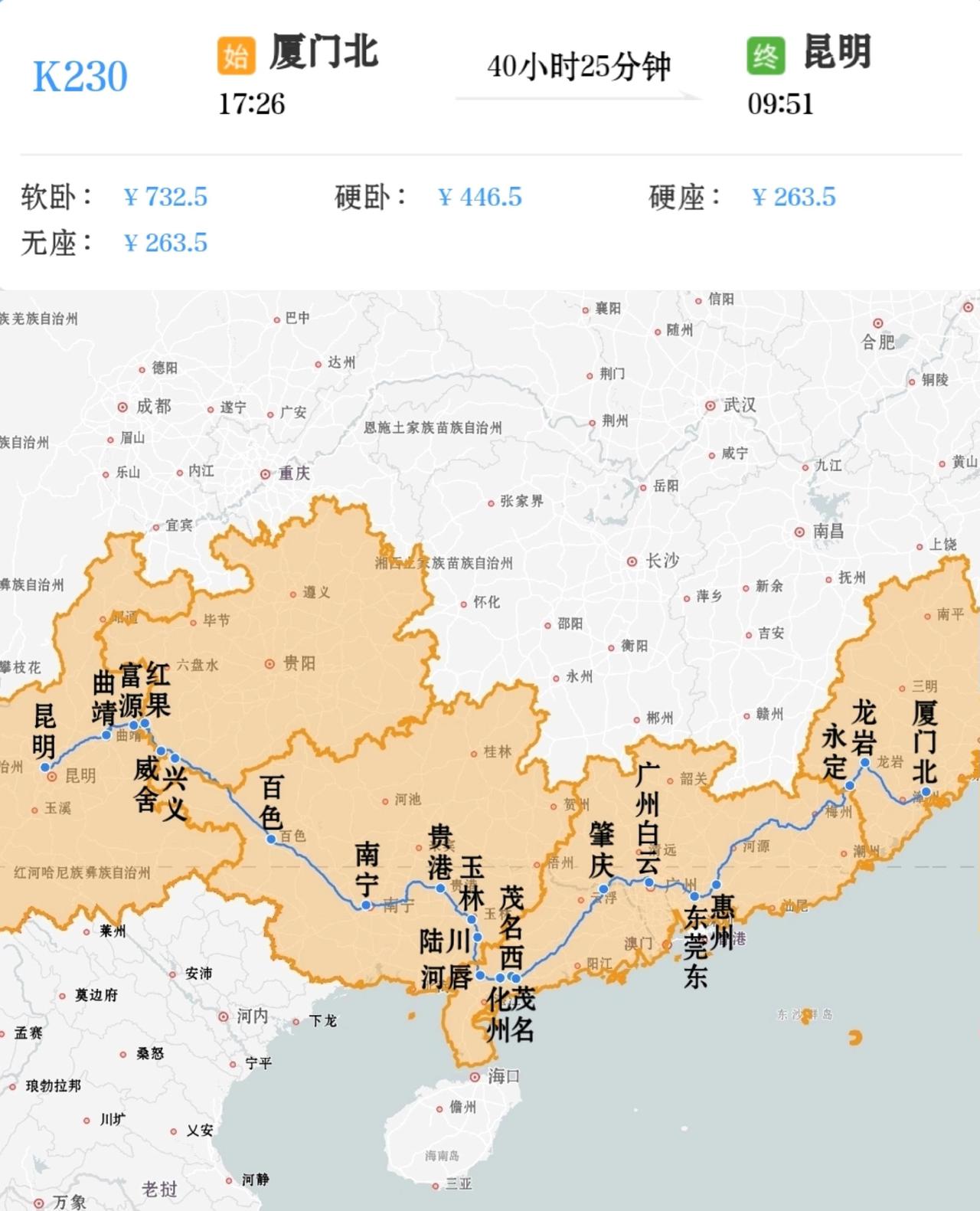Select hard seat price ¥263.5
This screenshot has height=1211, width=980.
(794, 197)
